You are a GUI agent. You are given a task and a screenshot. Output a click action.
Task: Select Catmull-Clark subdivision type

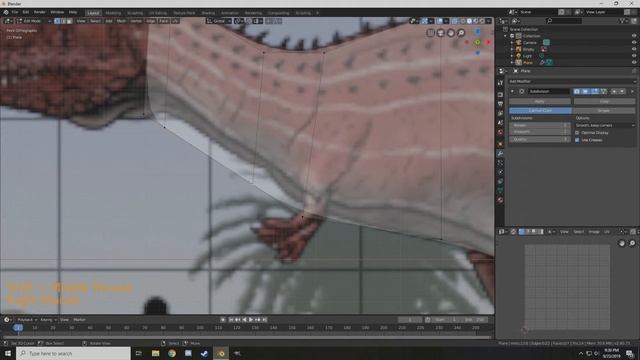[x=540, y=111]
